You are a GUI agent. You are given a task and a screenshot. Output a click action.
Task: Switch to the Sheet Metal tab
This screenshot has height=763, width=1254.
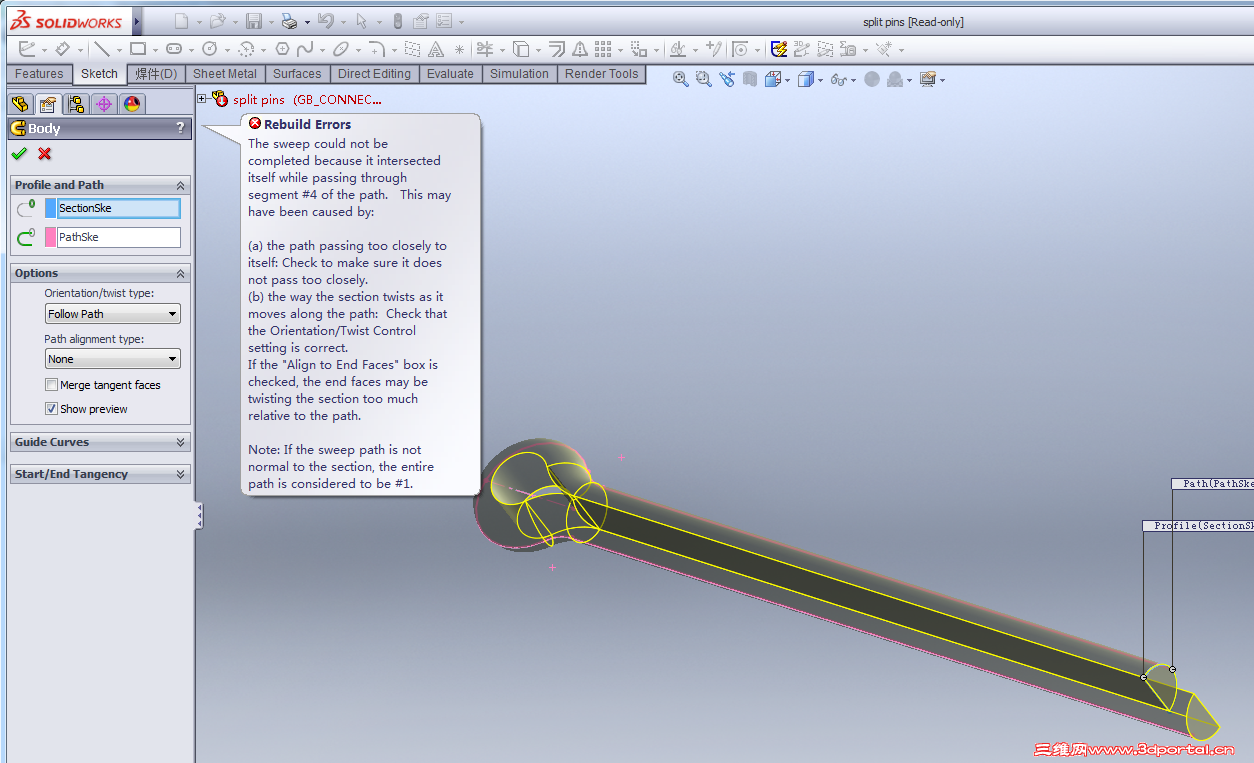[x=225, y=74]
